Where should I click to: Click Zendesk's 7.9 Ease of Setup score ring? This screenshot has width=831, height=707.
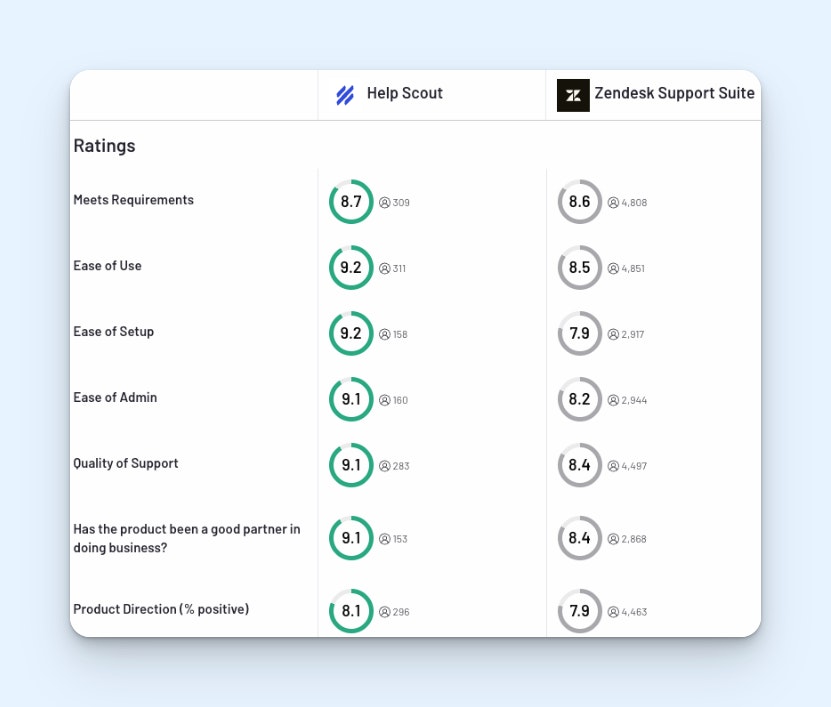[580, 333]
